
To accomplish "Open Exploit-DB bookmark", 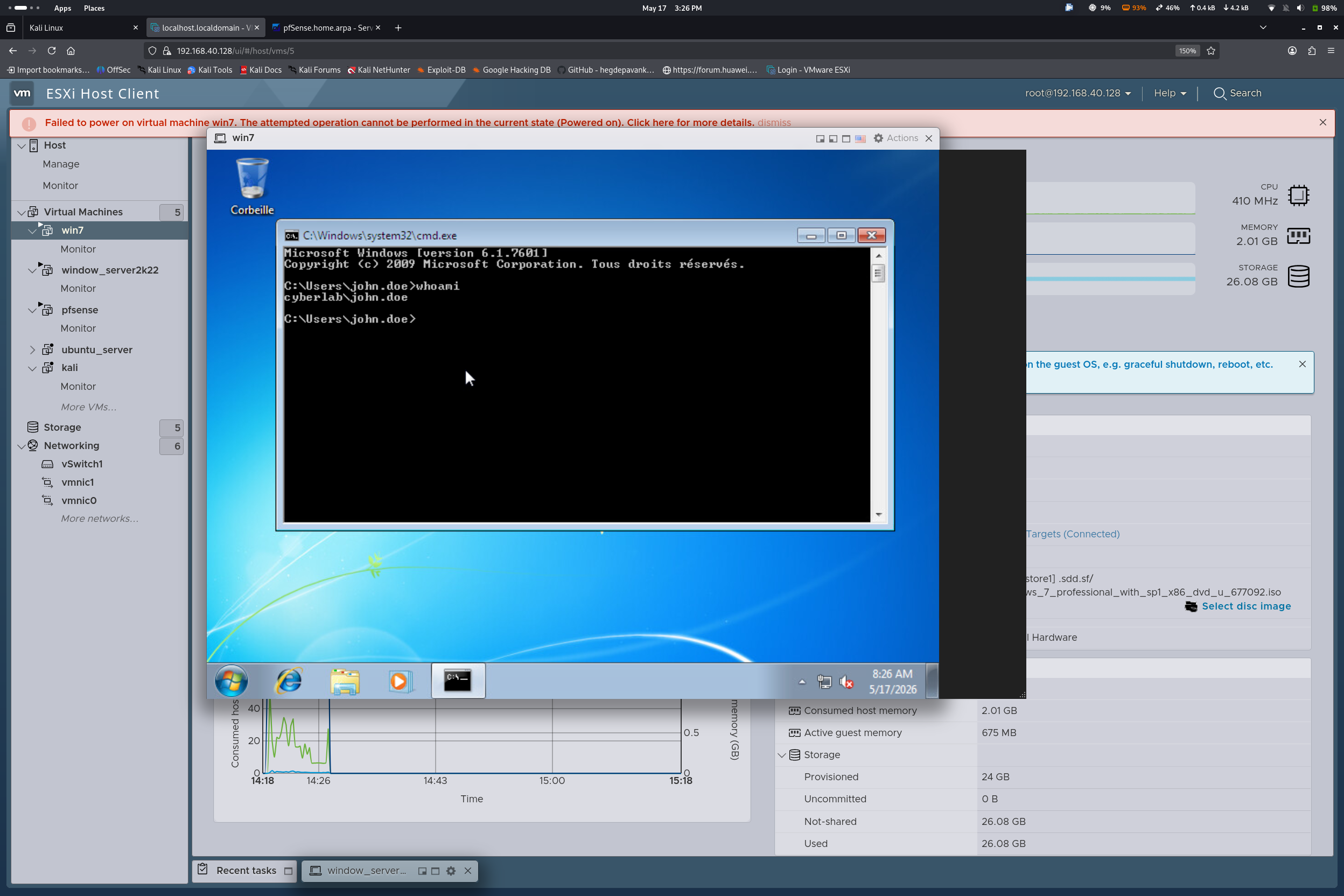I will click(x=441, y=69).
